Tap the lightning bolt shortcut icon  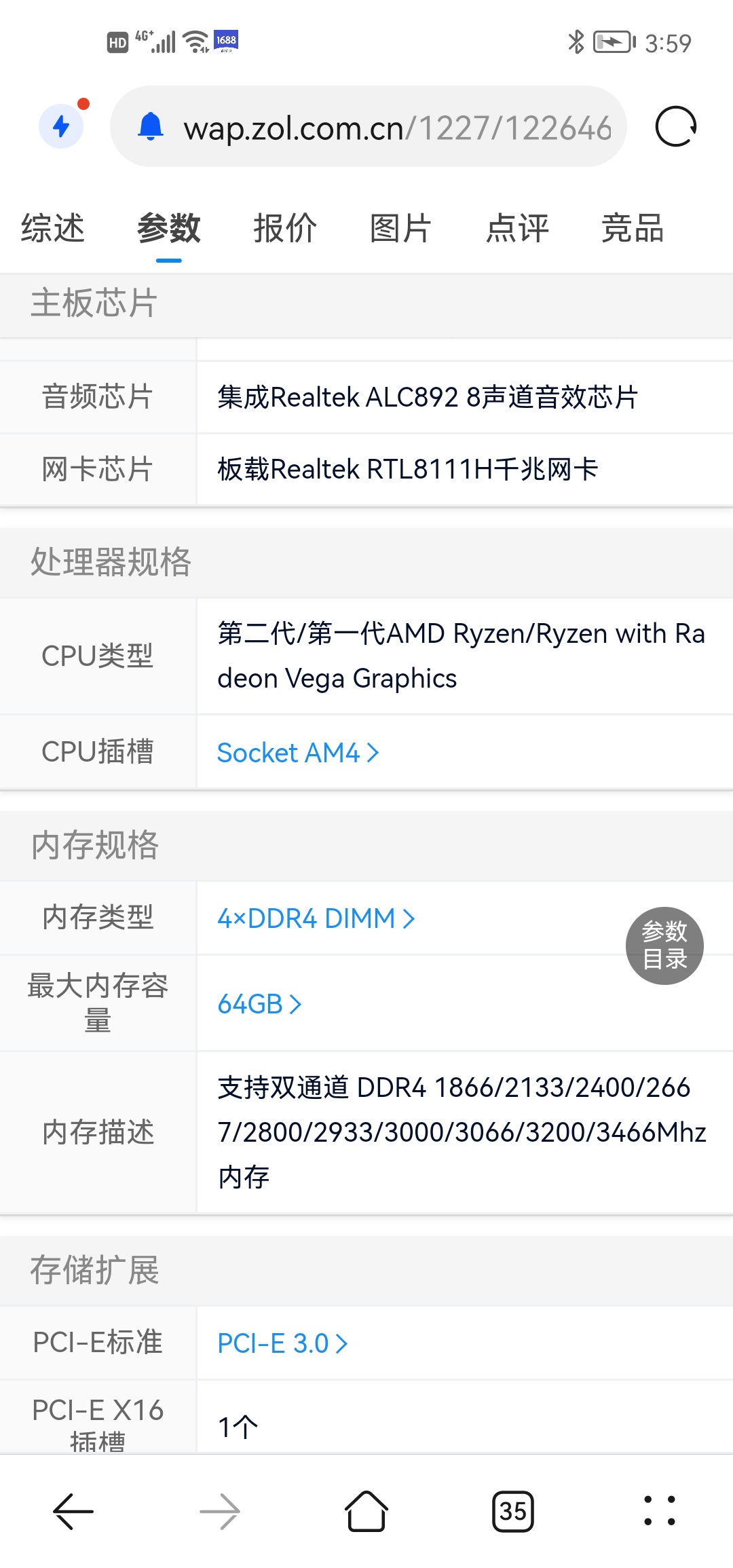(x=61, y=126)
